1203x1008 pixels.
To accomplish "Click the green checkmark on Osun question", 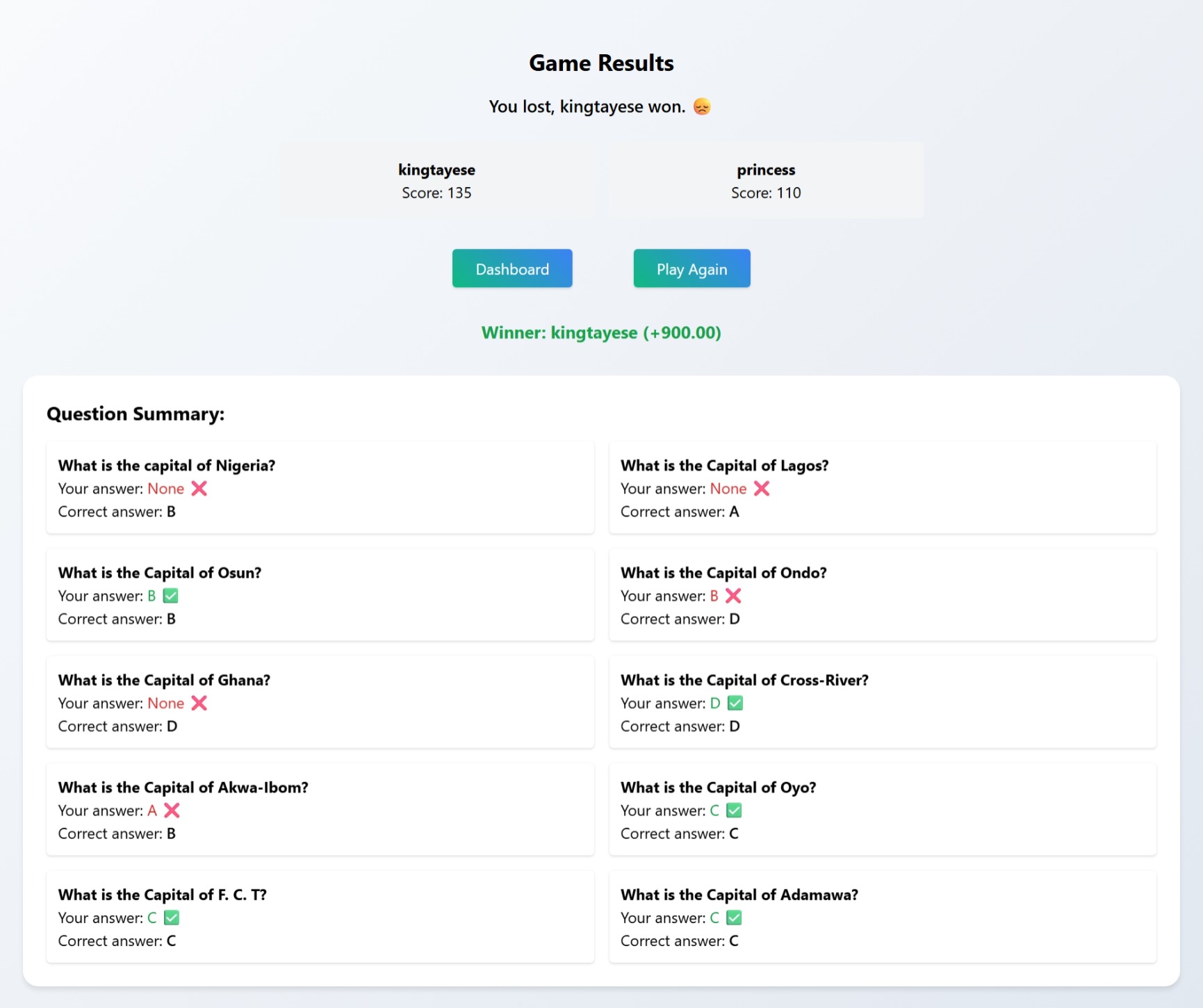I will 170,596.
